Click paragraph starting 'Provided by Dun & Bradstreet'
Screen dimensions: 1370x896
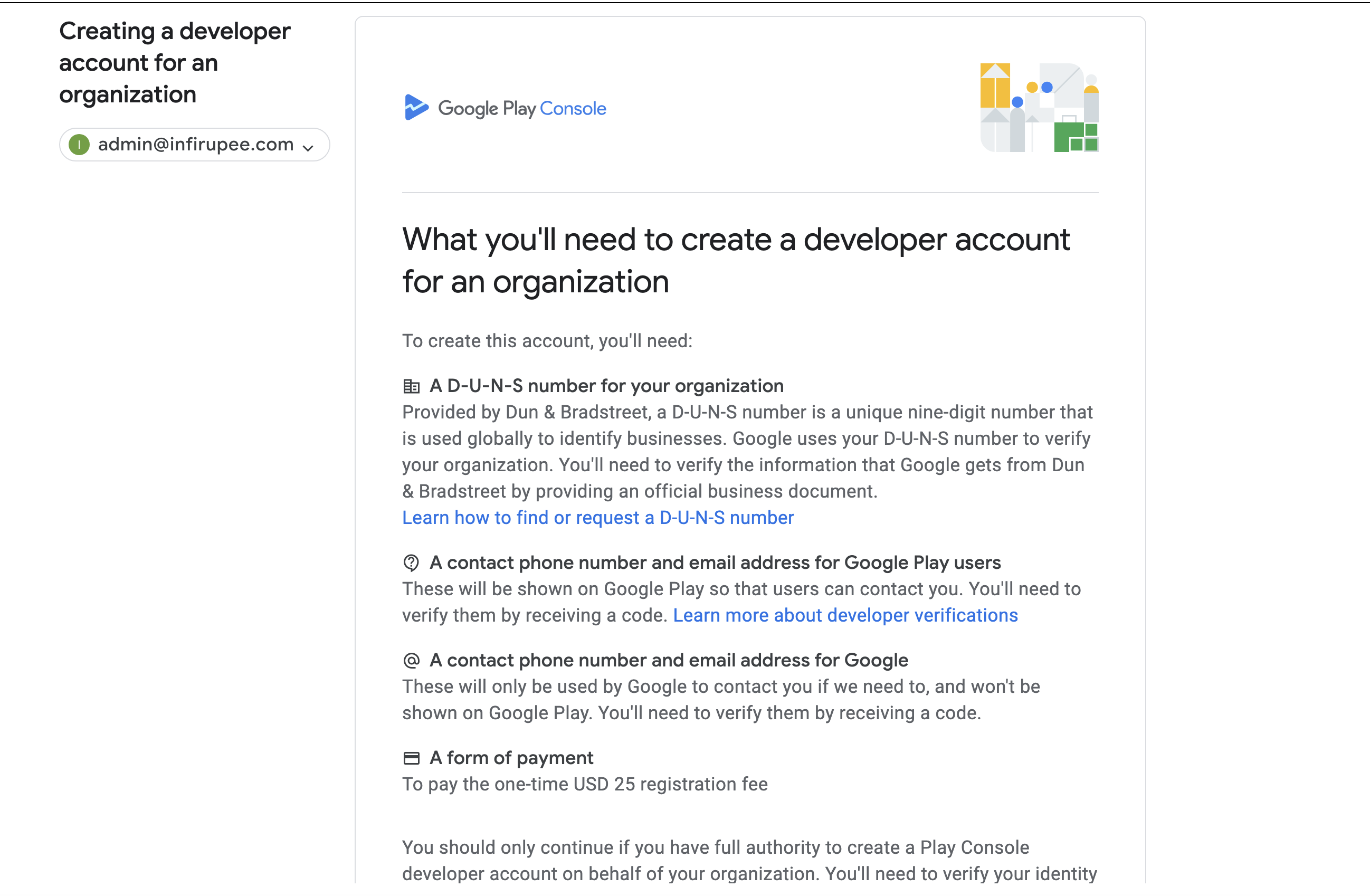coord(747,452)
